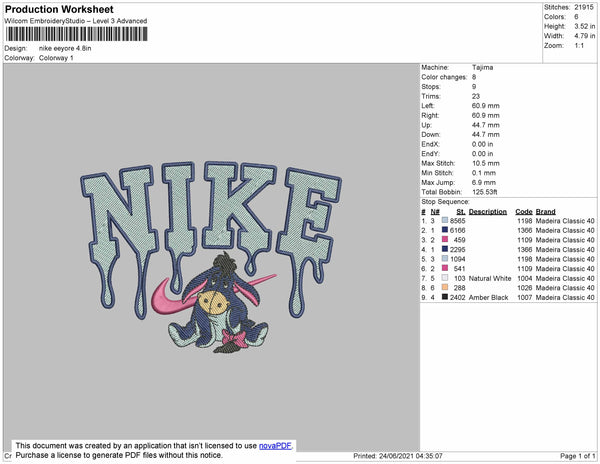Viewport: 600px width, 464px height.
Task: Click the machine value 'Tajima'
Action: pos(483,67)
